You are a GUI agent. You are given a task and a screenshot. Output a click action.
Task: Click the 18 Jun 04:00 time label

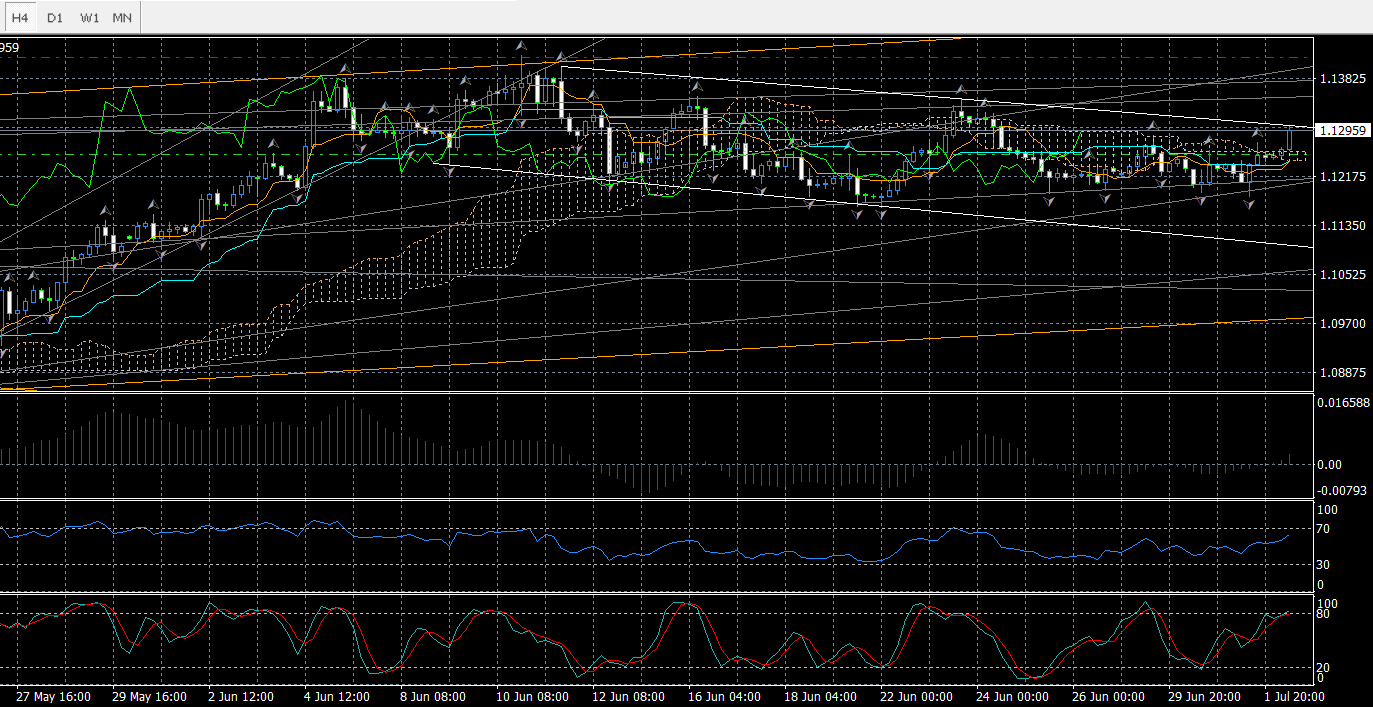(x=820, y=696)
